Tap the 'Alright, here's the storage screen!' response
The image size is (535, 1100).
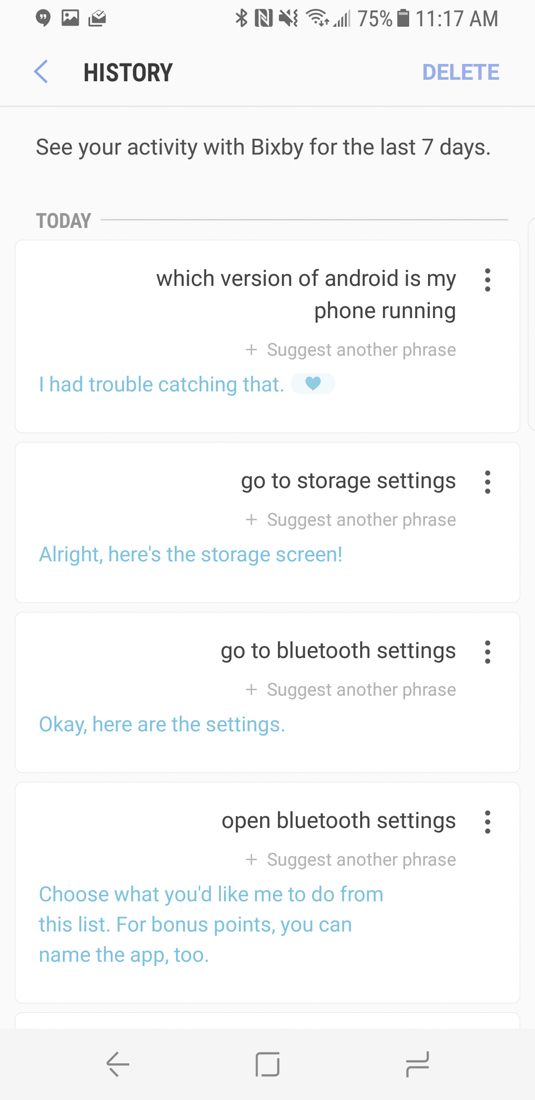191,555
